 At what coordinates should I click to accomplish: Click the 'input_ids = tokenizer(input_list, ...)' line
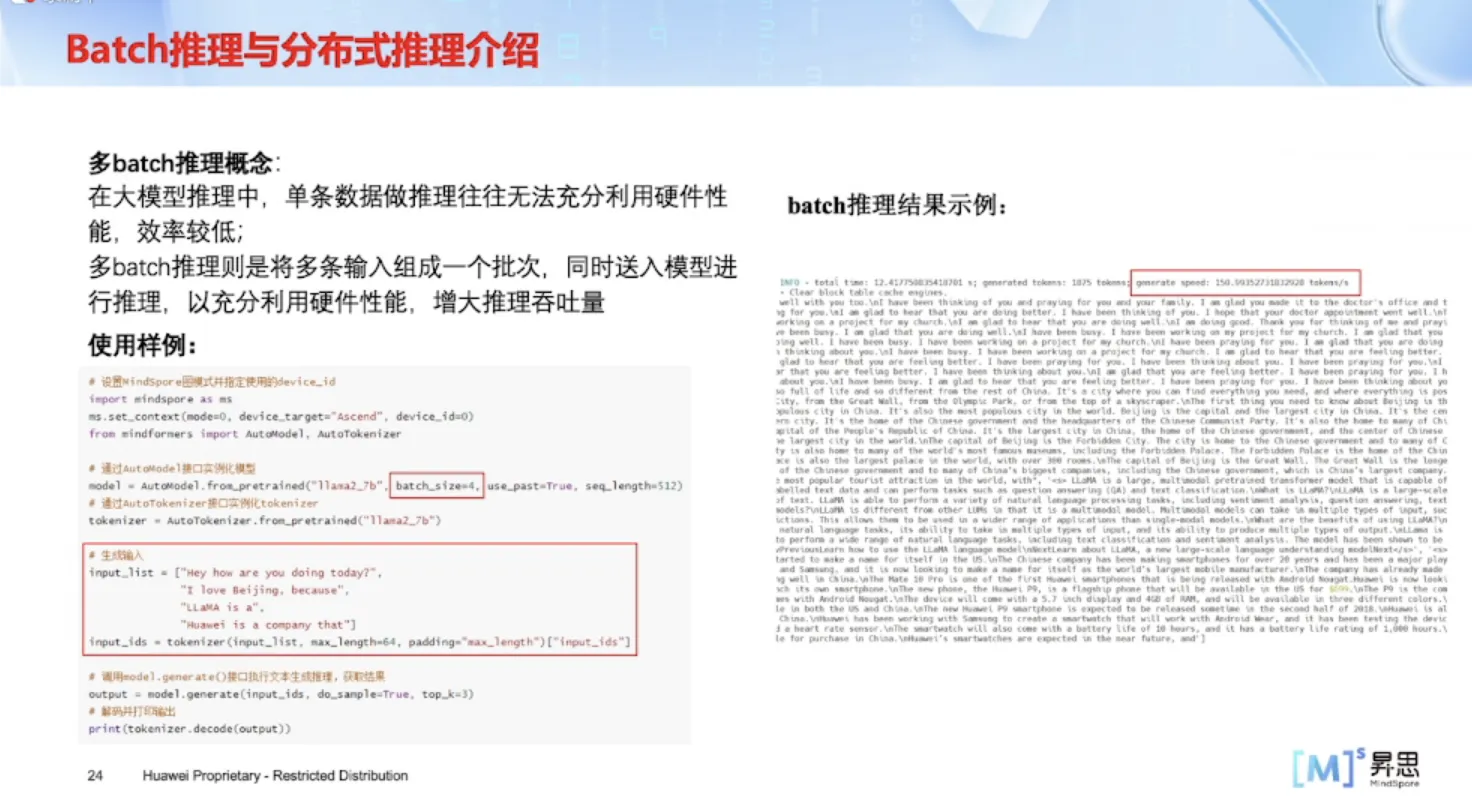(360, 642)
